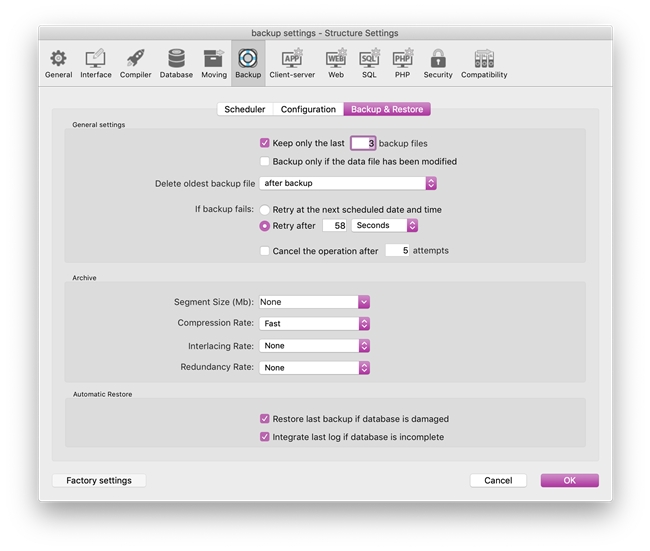Open the General settings icon
650x551 pixels.
(58, 61)
